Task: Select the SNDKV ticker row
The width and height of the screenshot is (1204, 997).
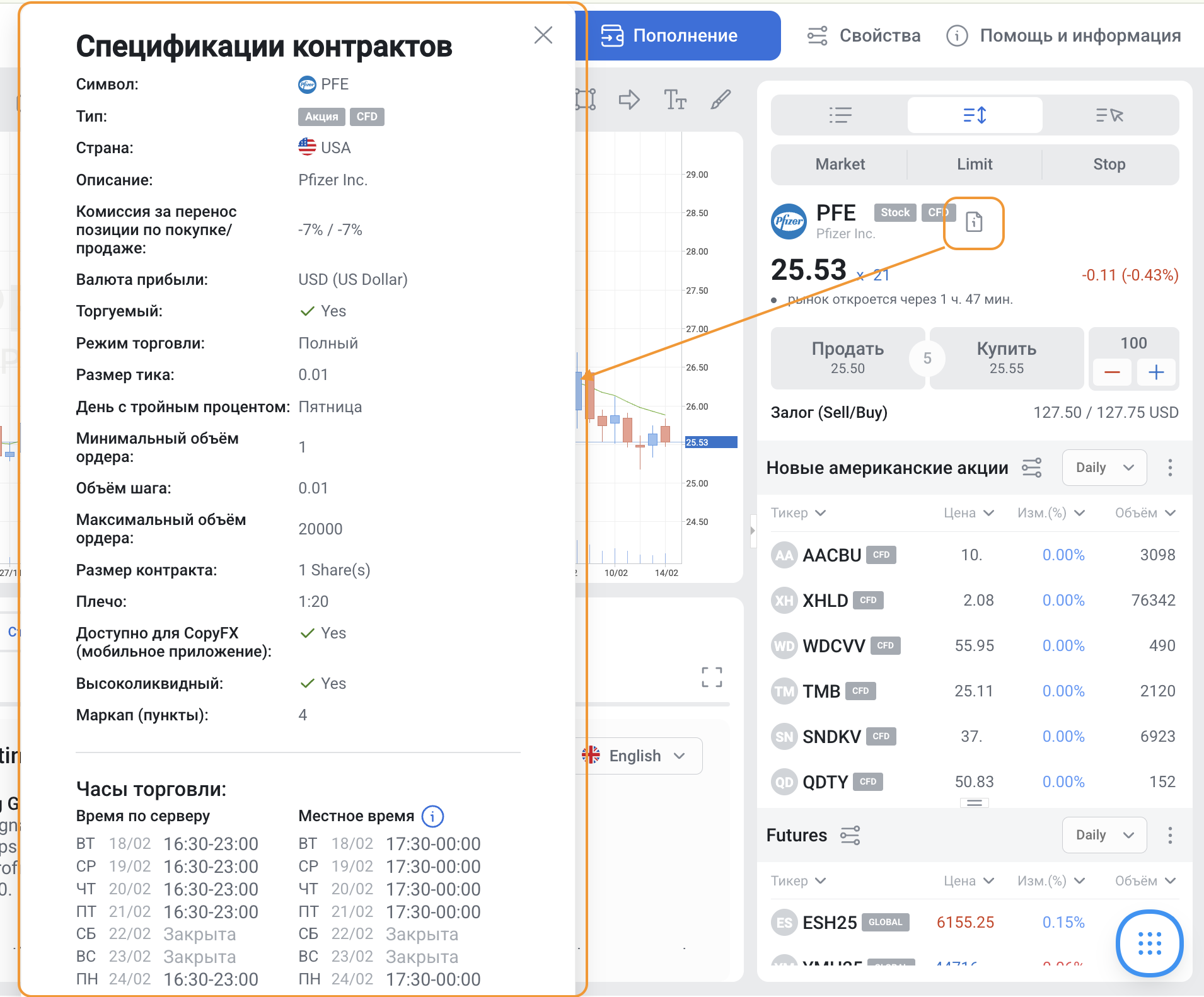Action: 974,737
